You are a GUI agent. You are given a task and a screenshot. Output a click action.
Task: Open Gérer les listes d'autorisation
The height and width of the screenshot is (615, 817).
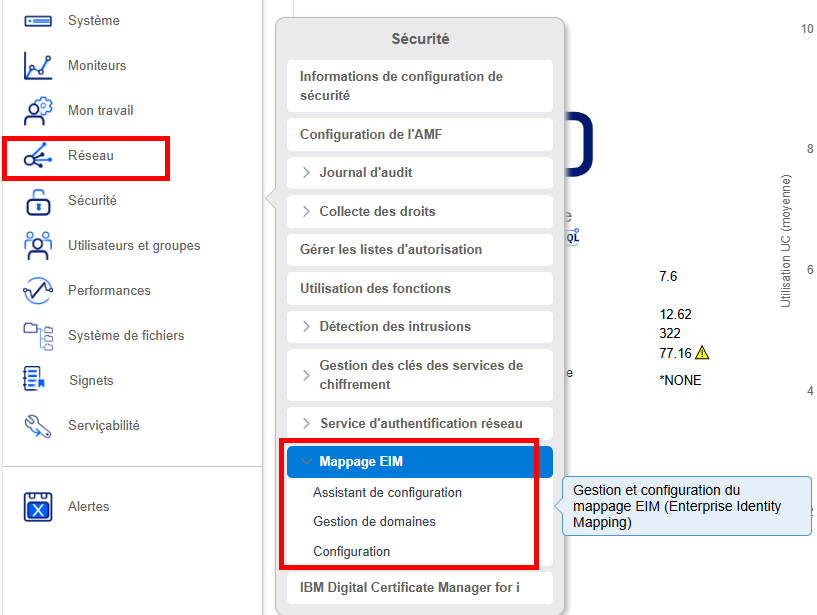coord(390,250)
